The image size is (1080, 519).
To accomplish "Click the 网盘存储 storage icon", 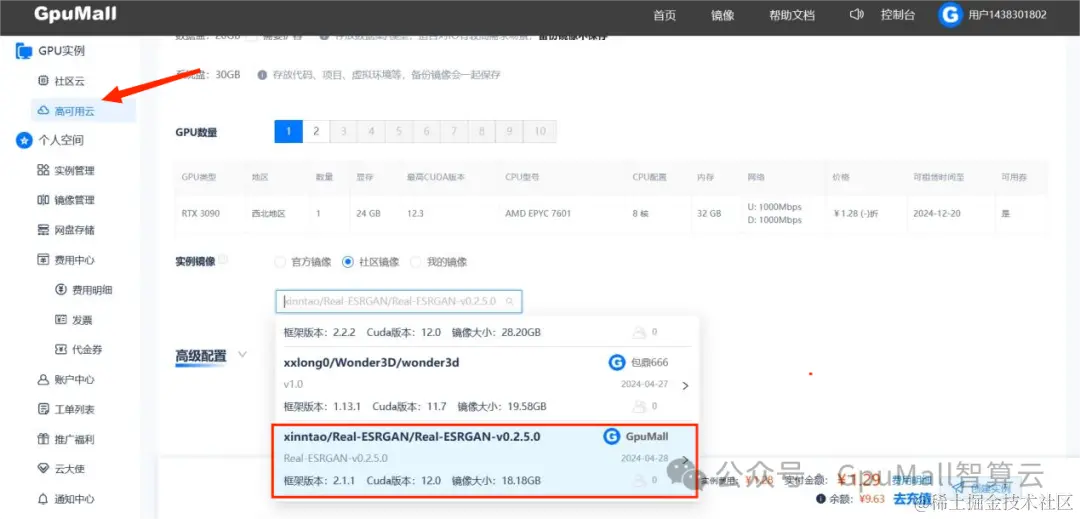I will coord(43,230).
